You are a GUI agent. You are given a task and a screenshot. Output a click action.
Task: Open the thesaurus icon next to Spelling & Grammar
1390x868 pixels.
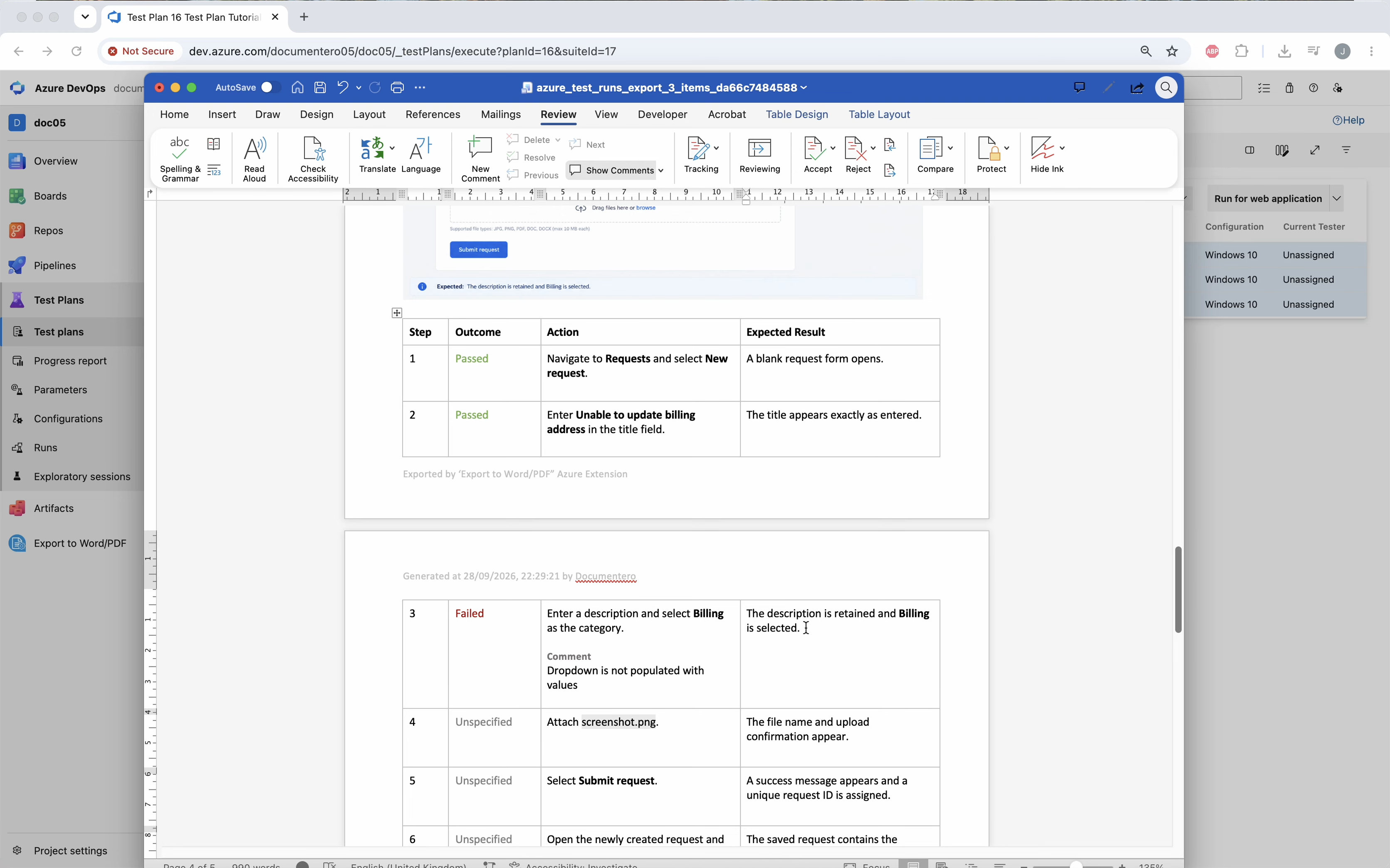pos(214,144)
